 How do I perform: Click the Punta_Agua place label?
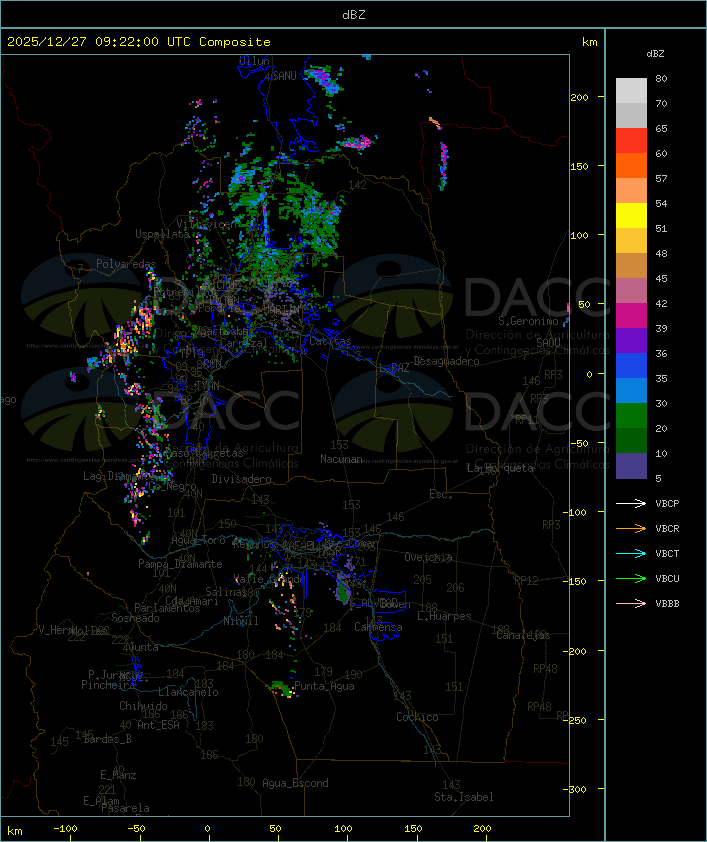324,686
